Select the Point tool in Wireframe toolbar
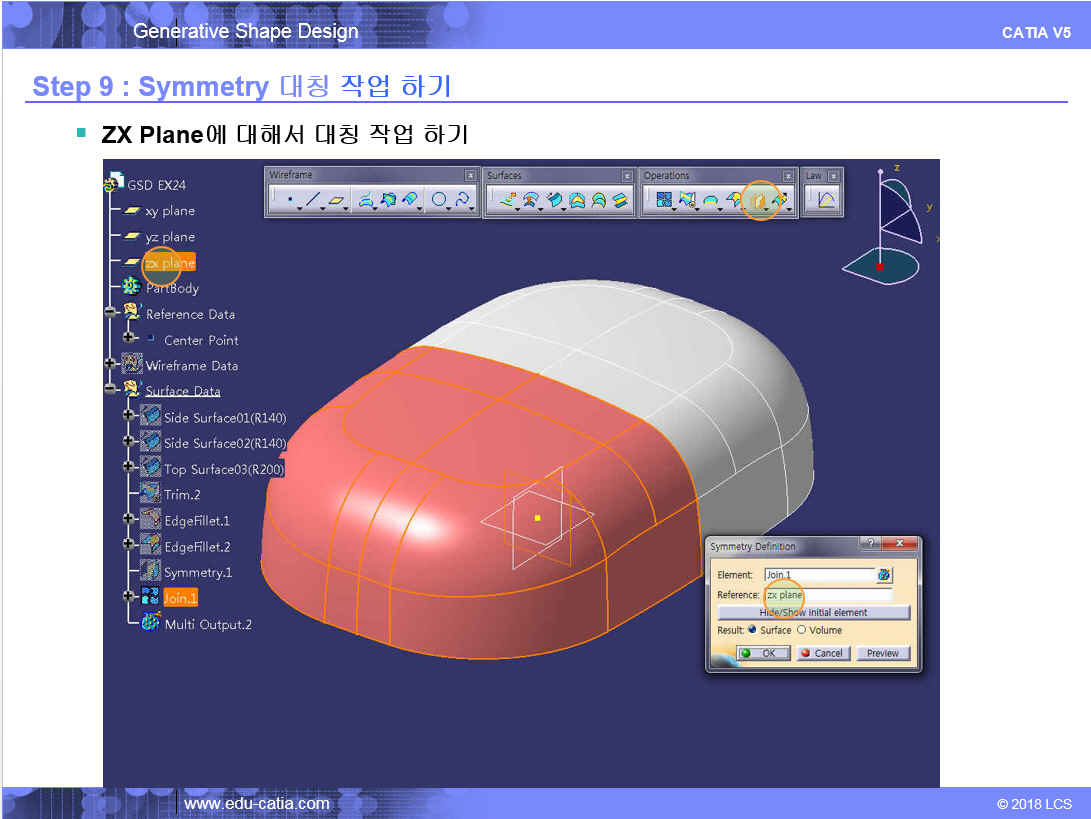This screenshot has width=1091, height=819. [289, 201]
